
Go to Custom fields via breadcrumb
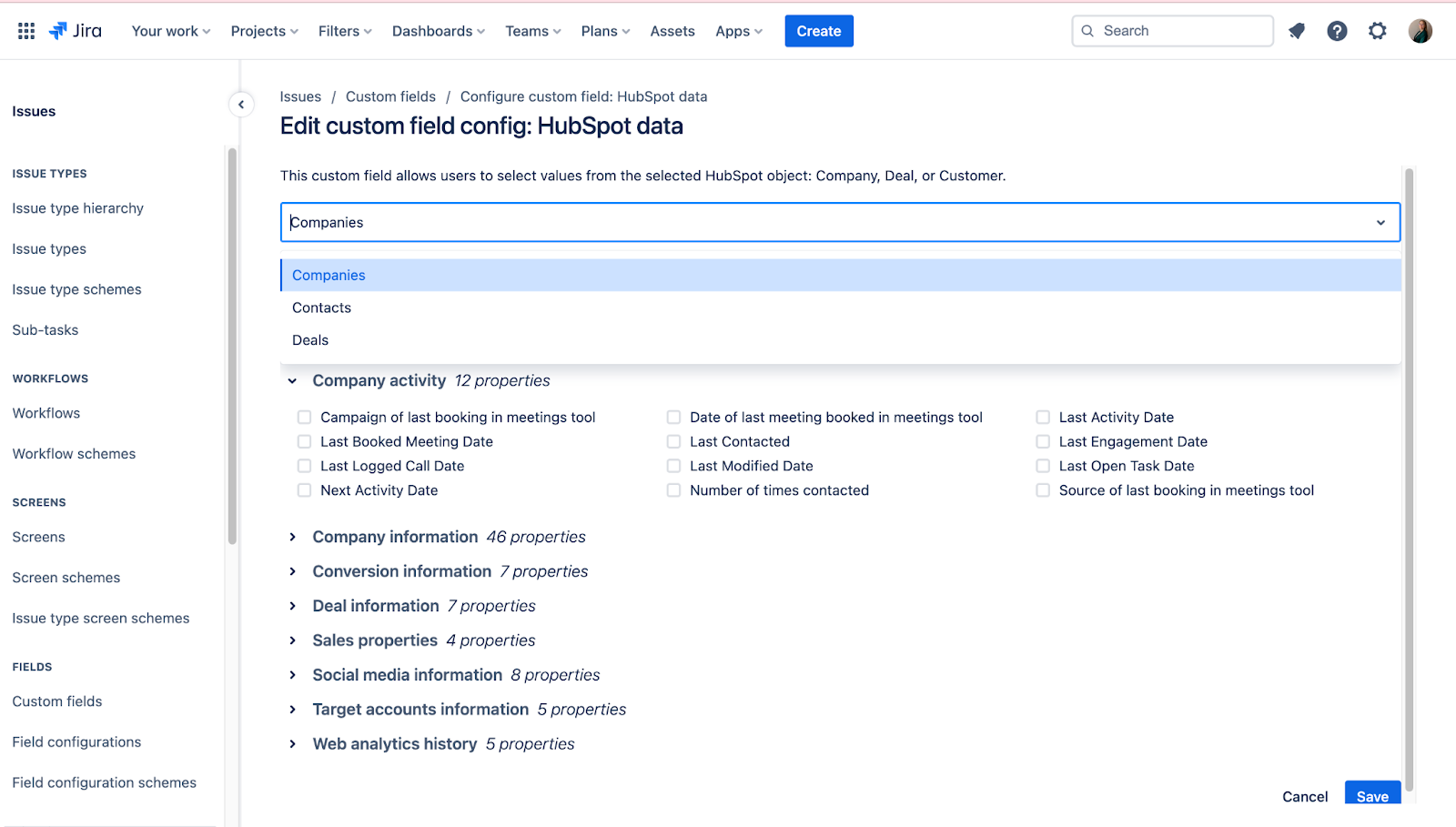tap(390, 96)
